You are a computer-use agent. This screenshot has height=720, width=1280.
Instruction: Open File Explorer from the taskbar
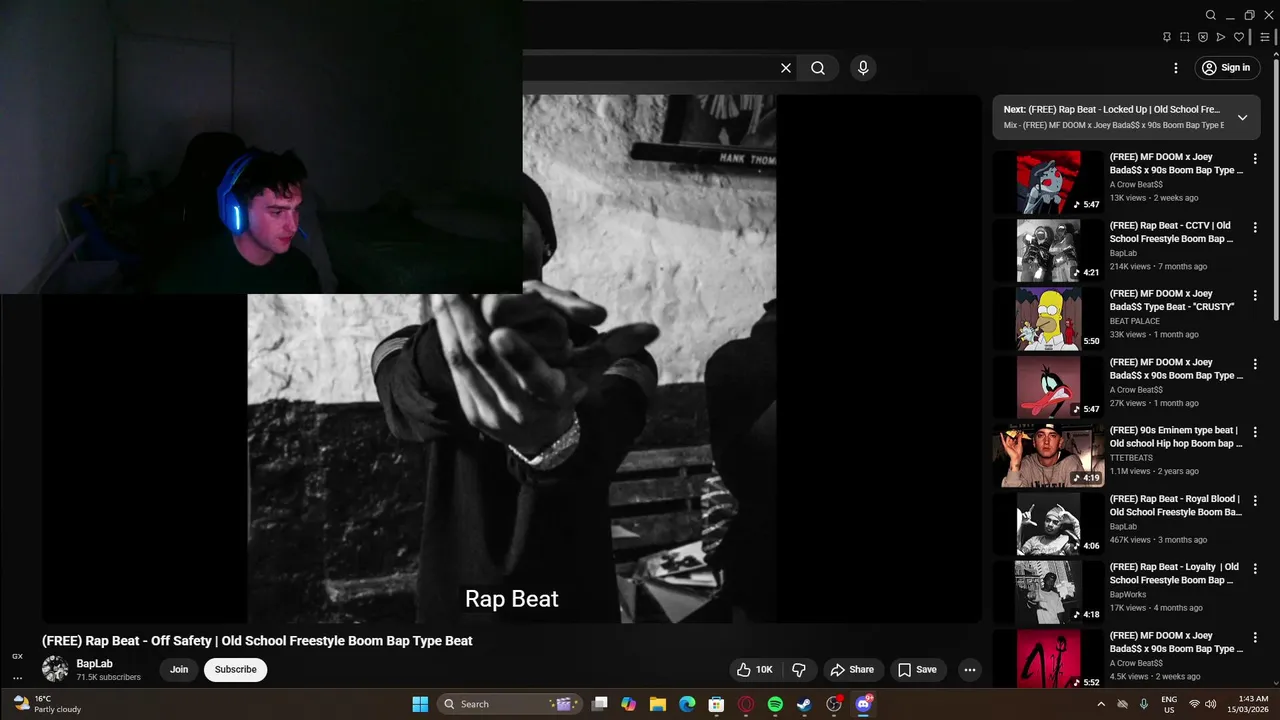point(658,704)
